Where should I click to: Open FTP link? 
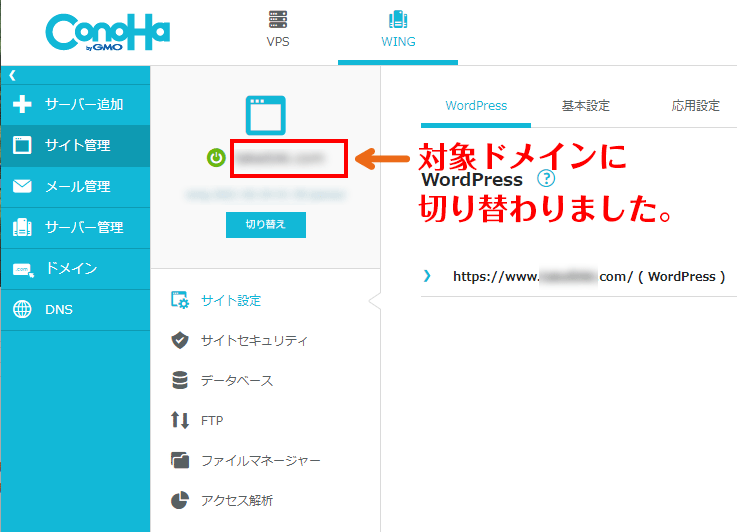click(x=212, y=421)
